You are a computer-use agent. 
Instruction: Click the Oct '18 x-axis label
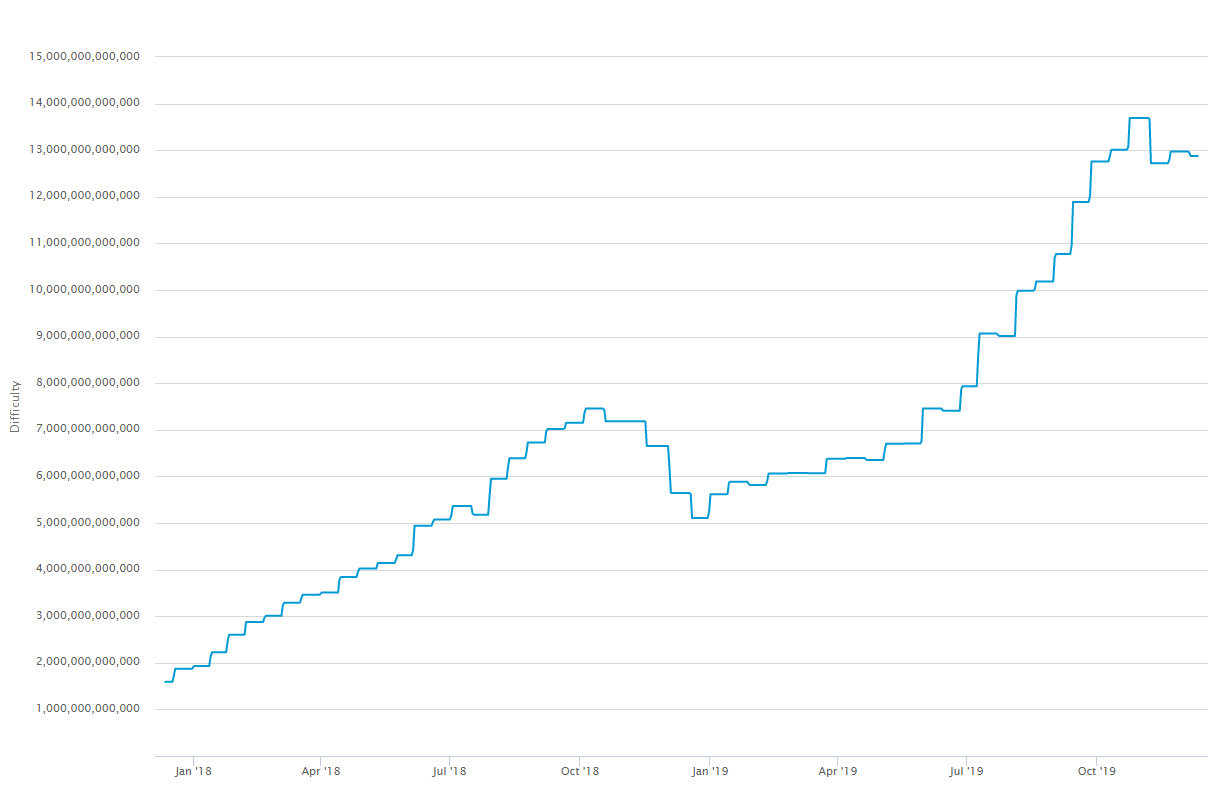(579, 771)
